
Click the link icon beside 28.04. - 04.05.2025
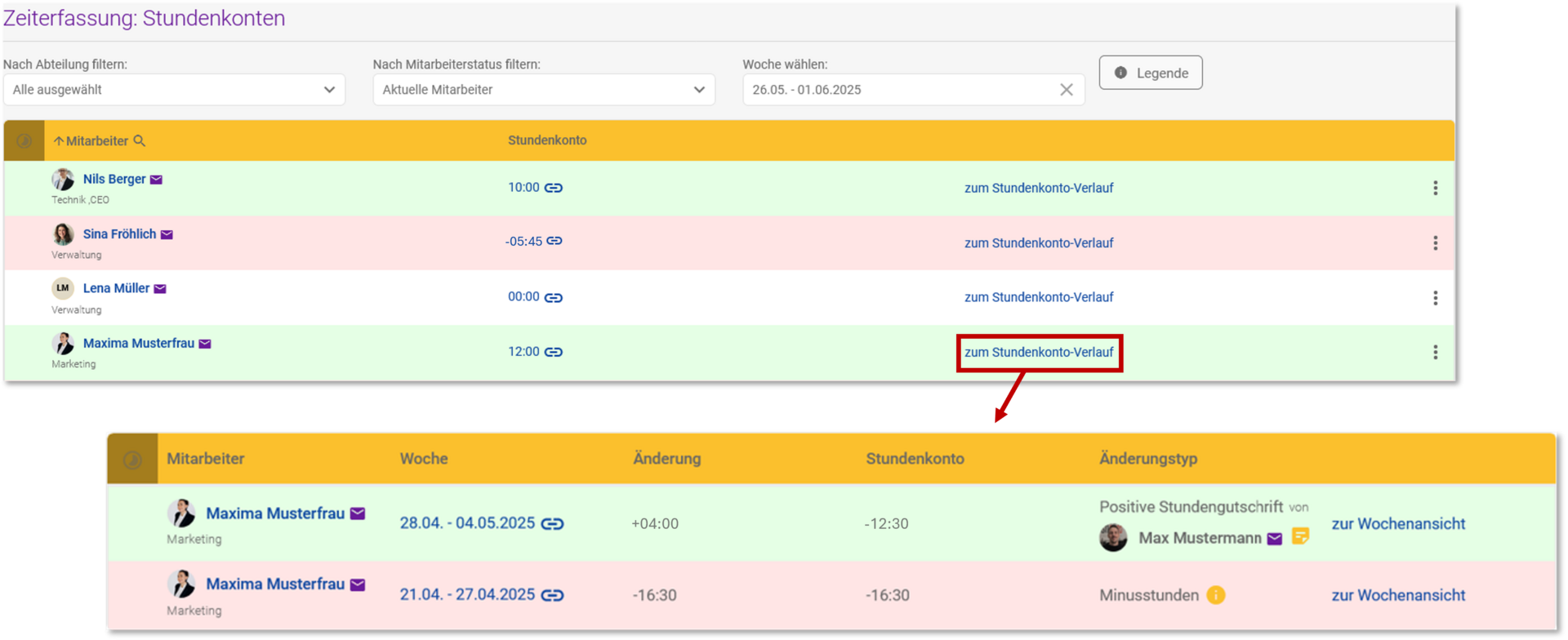(553, 524)
